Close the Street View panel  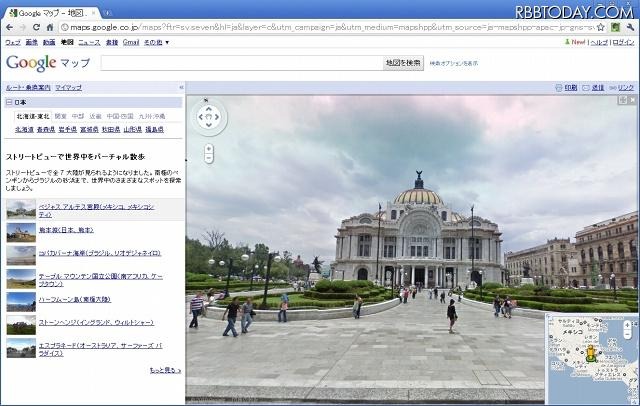click(x=632, y=100)
